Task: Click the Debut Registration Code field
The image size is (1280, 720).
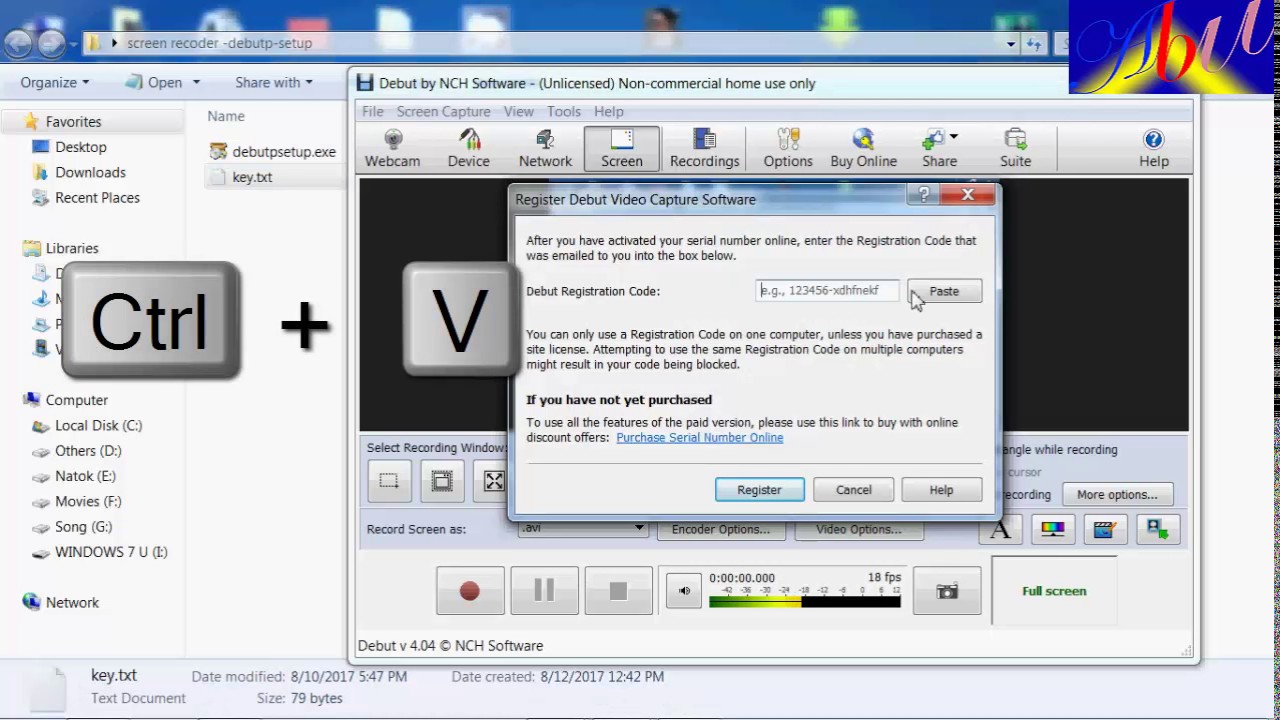Action: 827,291
